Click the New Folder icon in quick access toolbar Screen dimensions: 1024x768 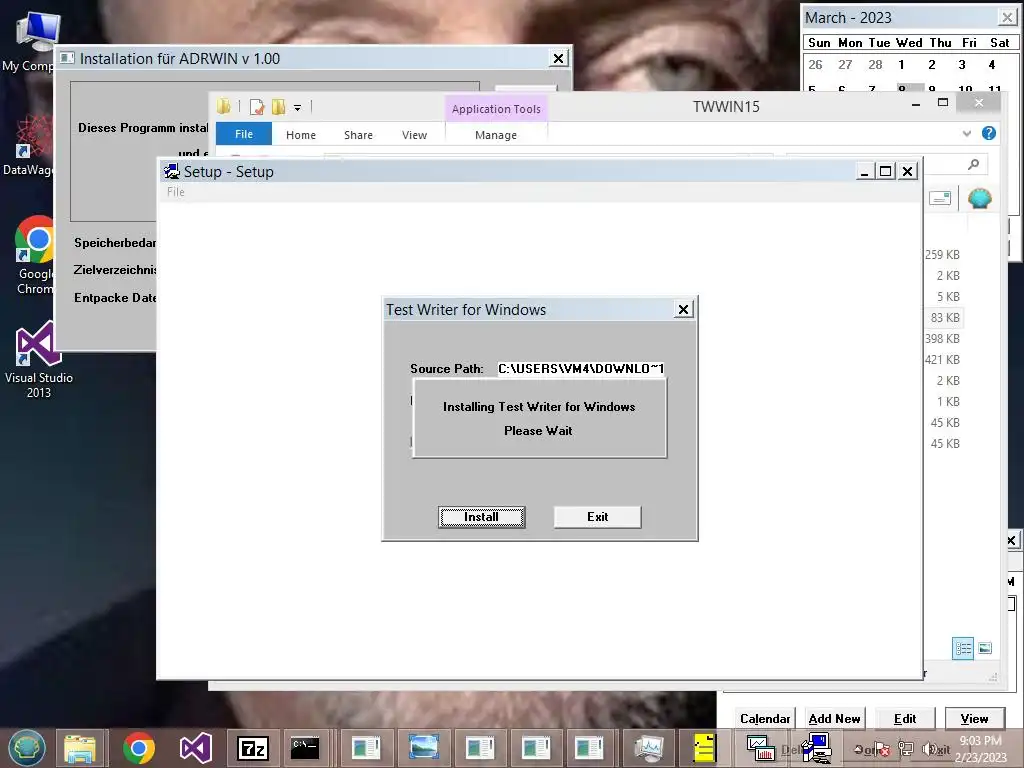pos(279,106)
